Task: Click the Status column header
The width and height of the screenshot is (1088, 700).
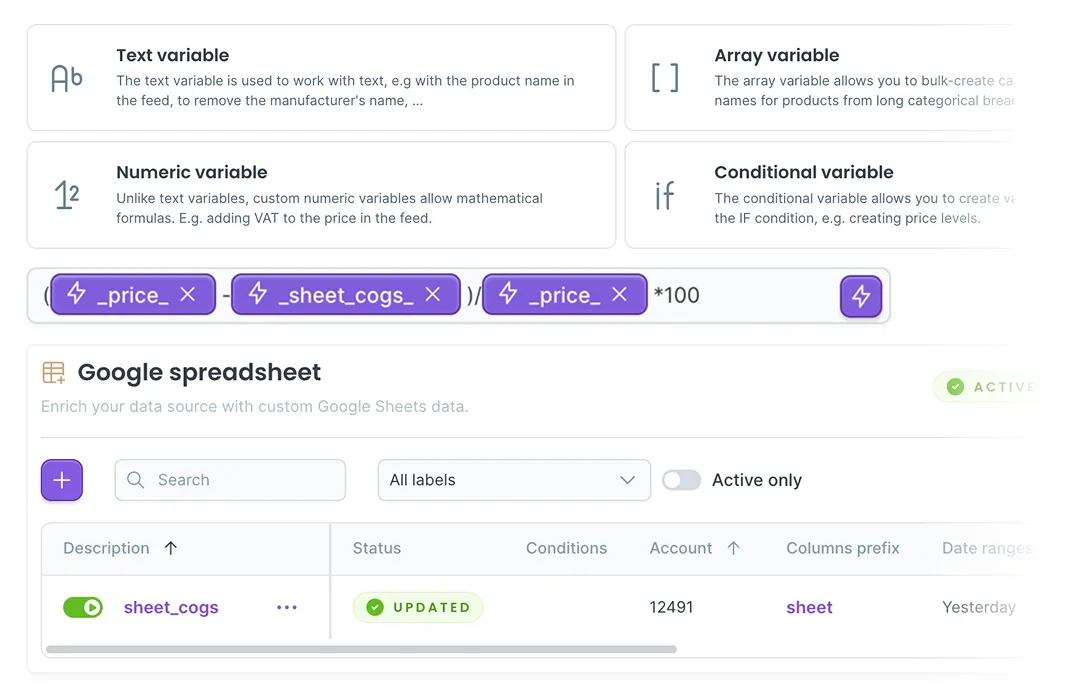Action: 377,548
